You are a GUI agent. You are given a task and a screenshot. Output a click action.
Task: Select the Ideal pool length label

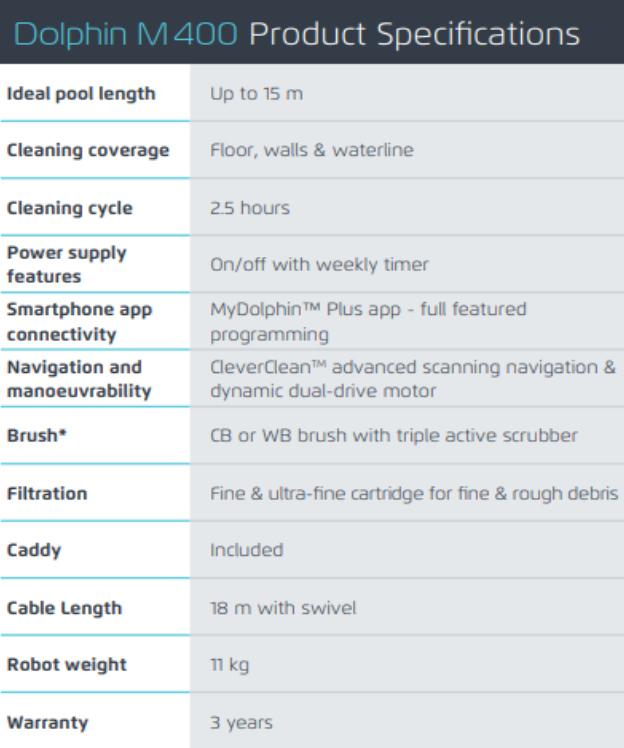click(x=81, y=94)
